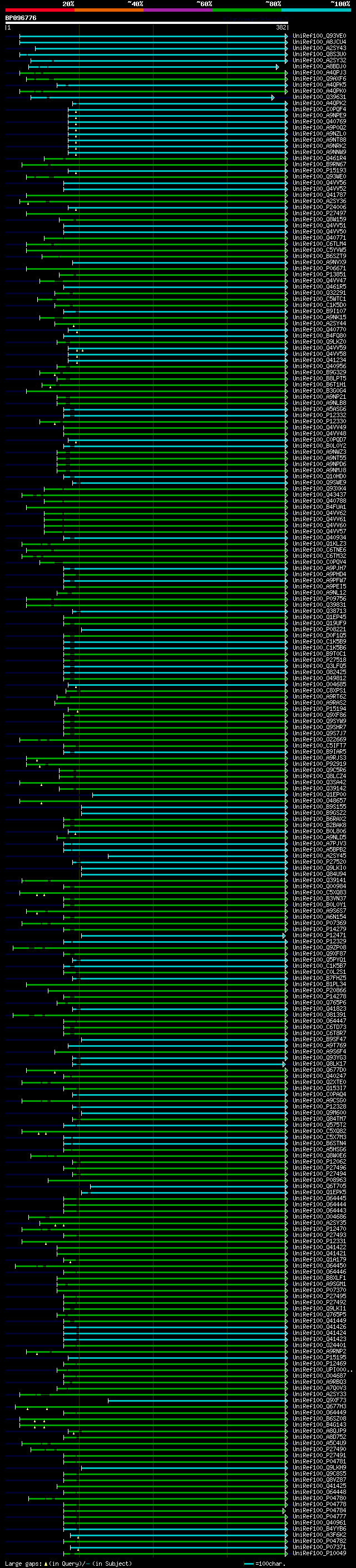Screen dimensions: 356x1568
Task: Select the UniRef100_A9NZL0 label
Action: click(x=319, y=133)
